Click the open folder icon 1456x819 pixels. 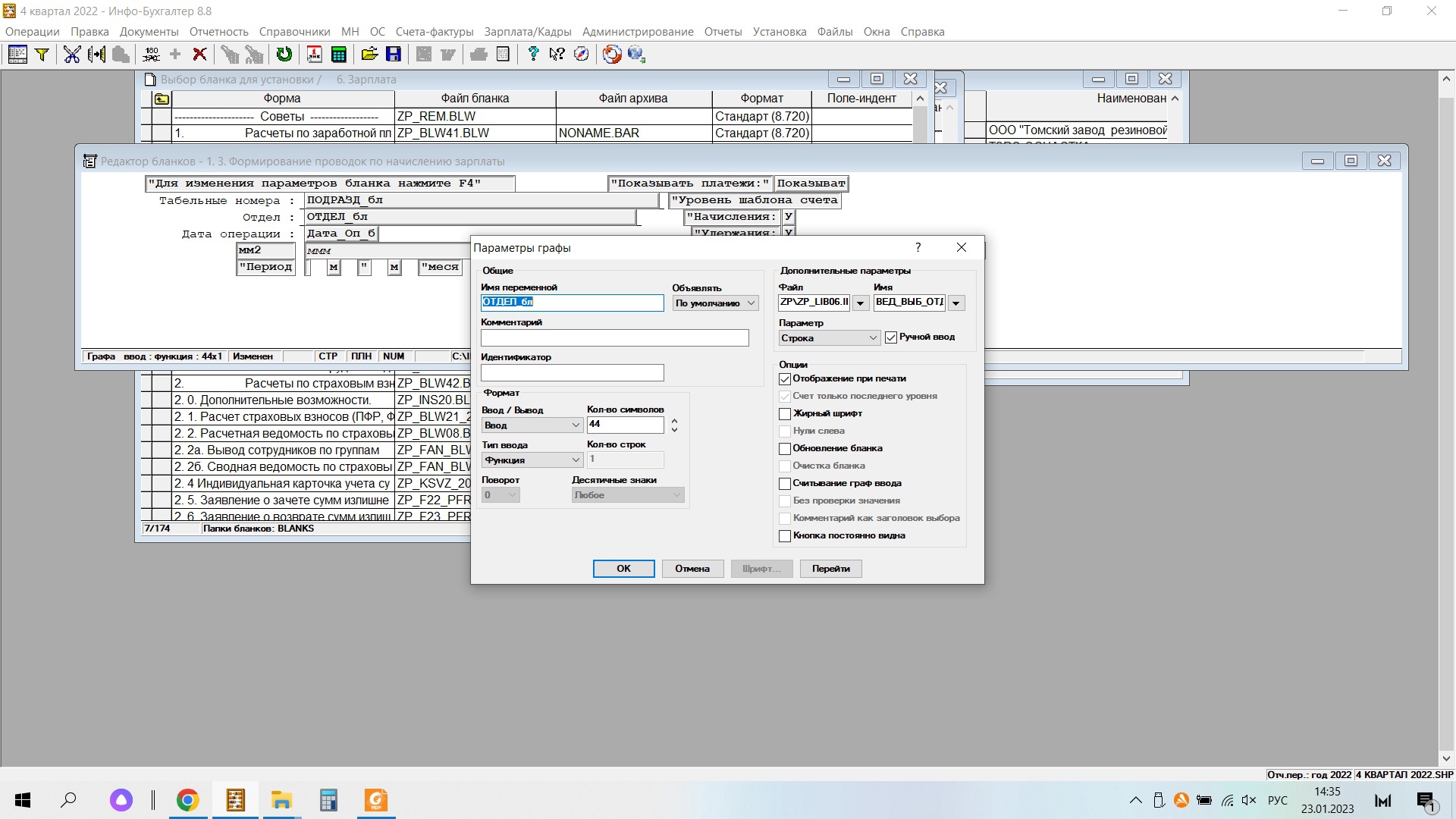(369, 54)
